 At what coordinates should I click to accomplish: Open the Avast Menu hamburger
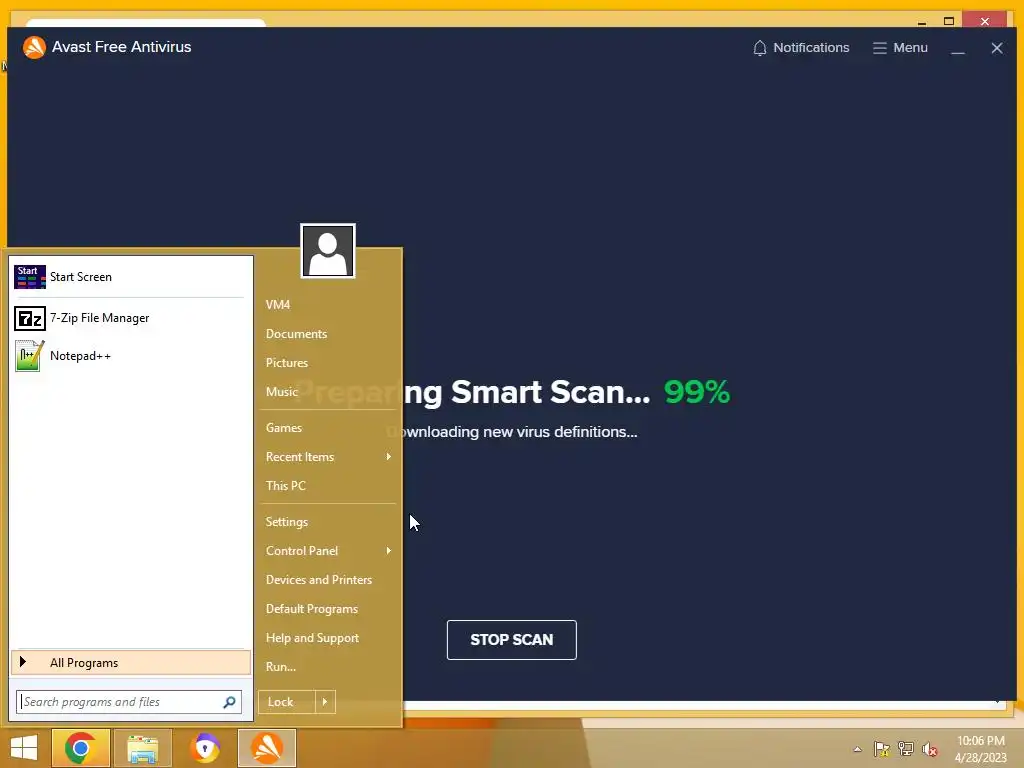[900, 48]
